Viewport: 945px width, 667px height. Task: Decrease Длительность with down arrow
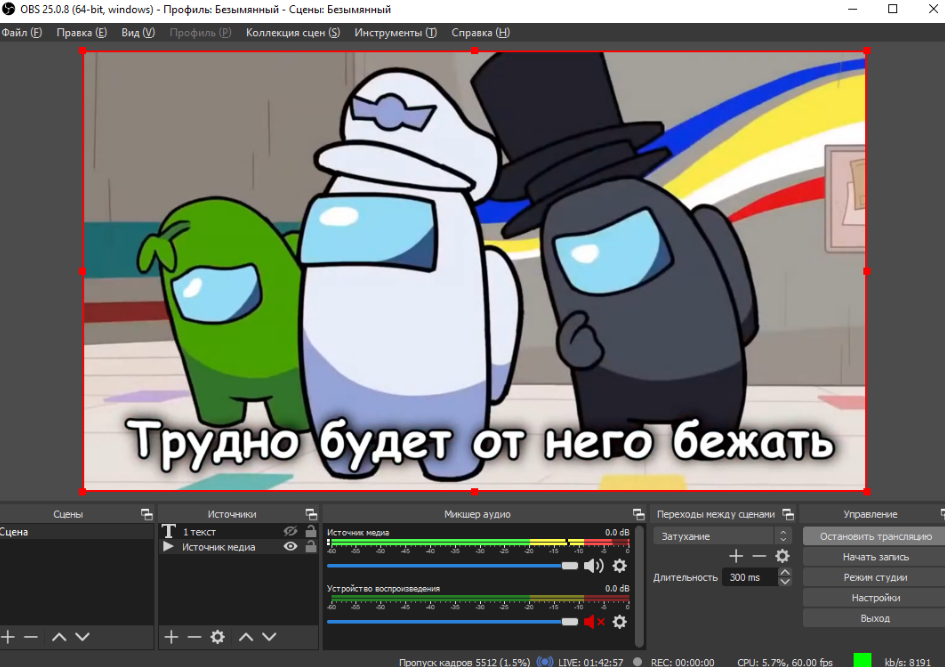785,582
